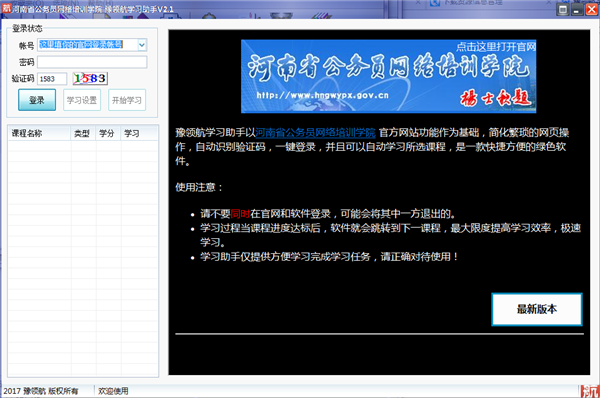Click 欢迎使用 status bar text
600x398 pixels.
113,391
